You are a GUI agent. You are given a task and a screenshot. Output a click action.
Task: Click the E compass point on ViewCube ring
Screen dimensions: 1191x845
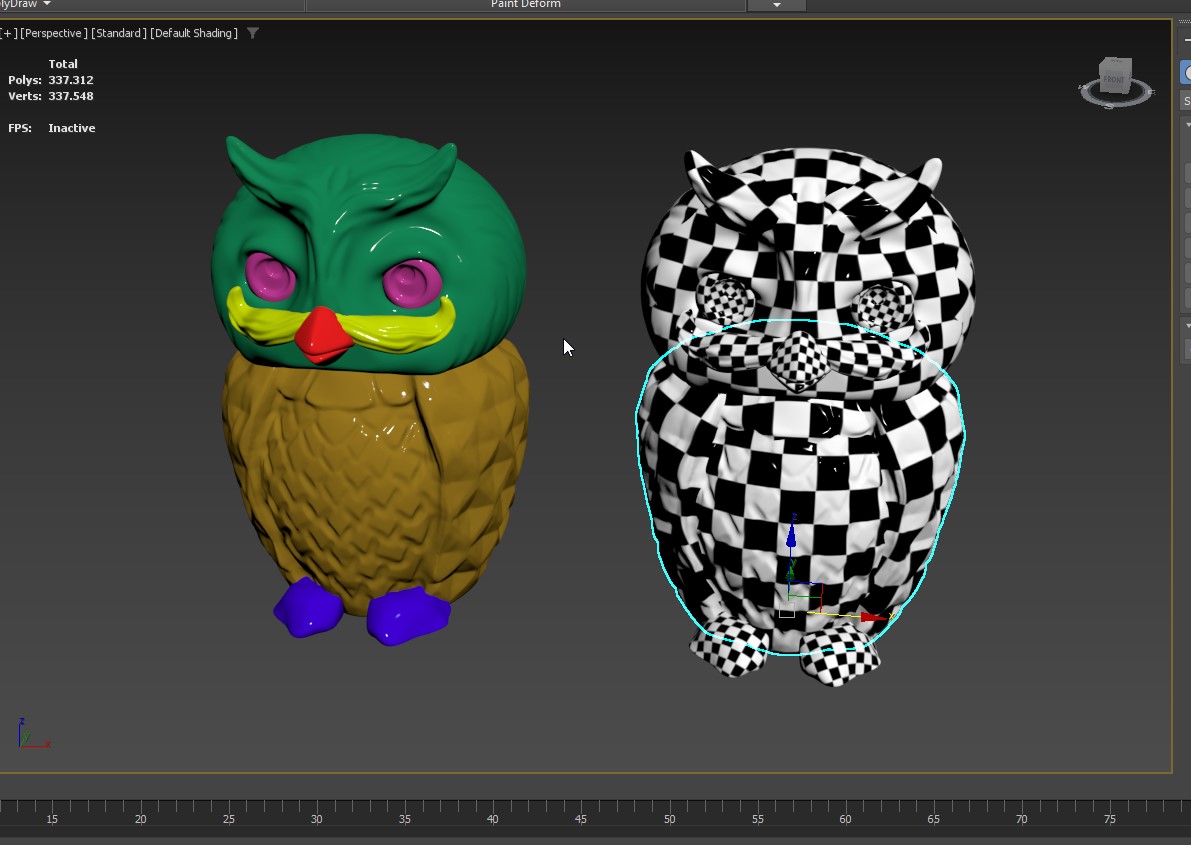(1151, 92)
